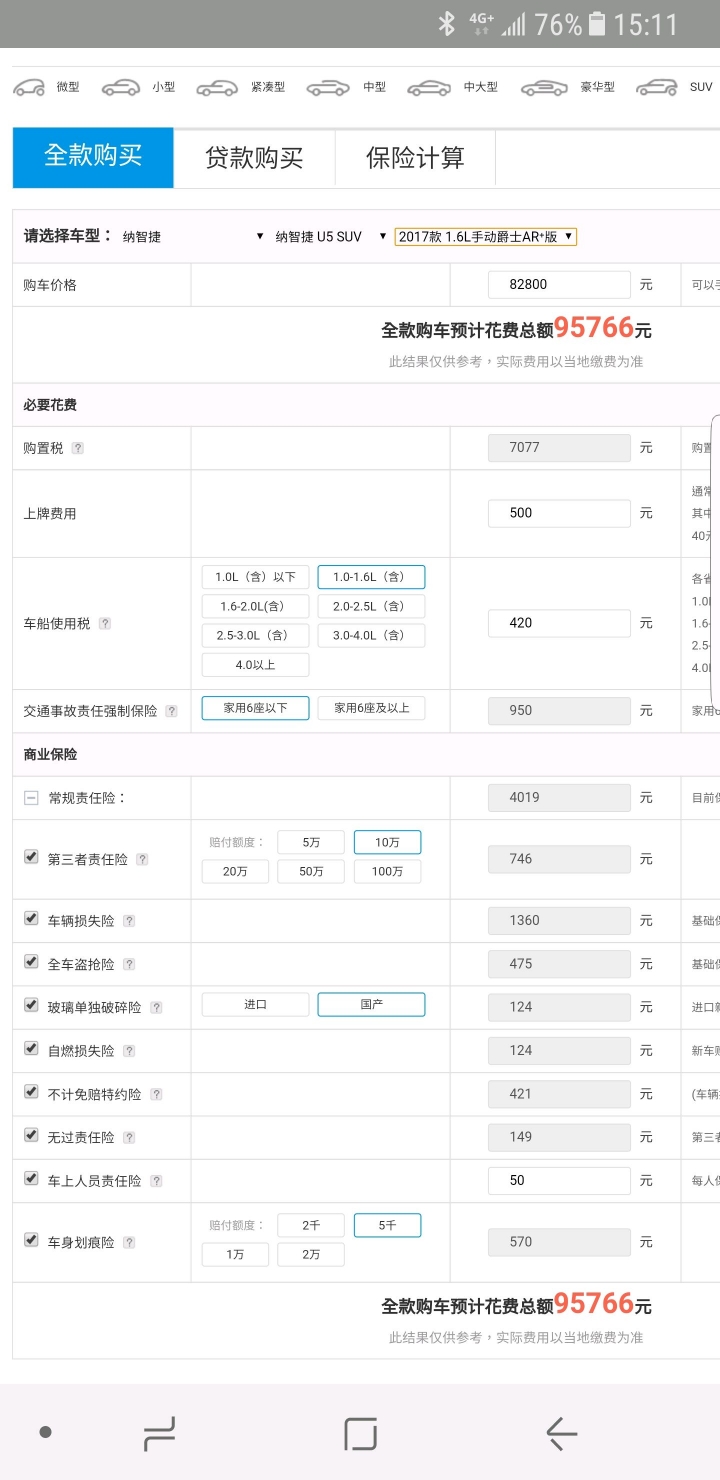Show help for 车辆损失险

point(129,922)
